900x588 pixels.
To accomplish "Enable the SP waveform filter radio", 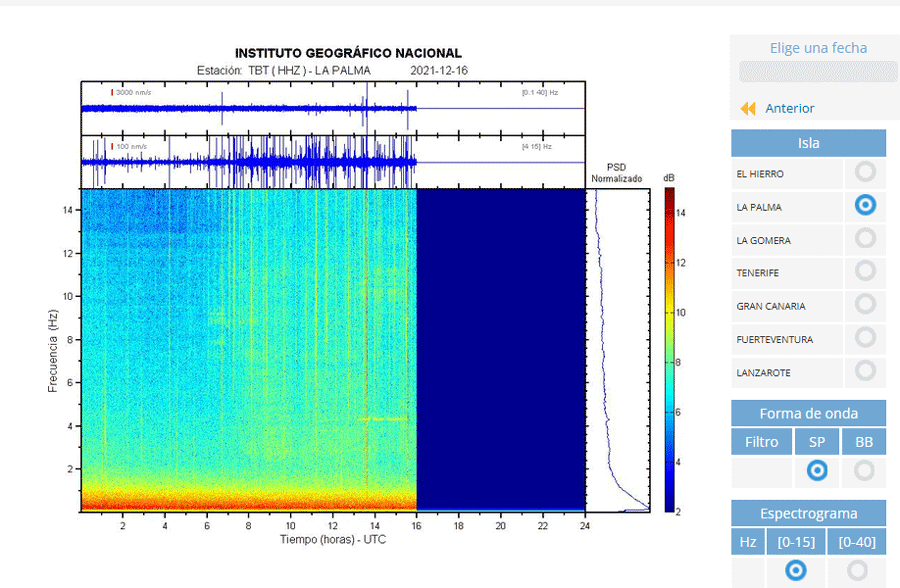I will tap(817, 470).
